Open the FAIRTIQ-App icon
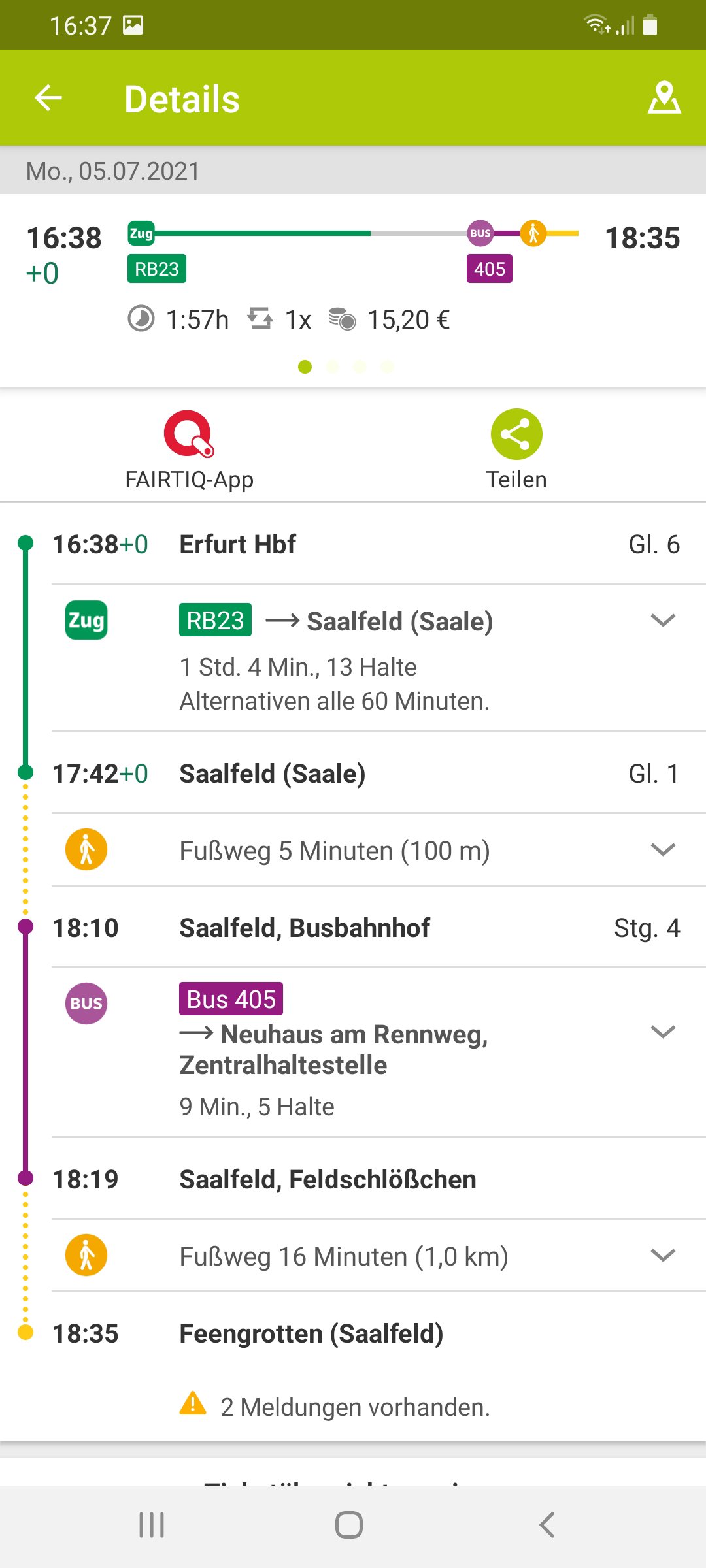The height and width of the screenshot is (1568, 706). [x=189, y=434]
